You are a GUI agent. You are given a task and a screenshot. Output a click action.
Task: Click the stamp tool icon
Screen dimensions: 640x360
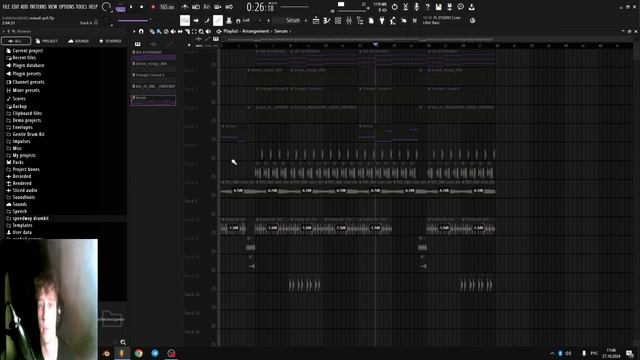click(229, 20)
